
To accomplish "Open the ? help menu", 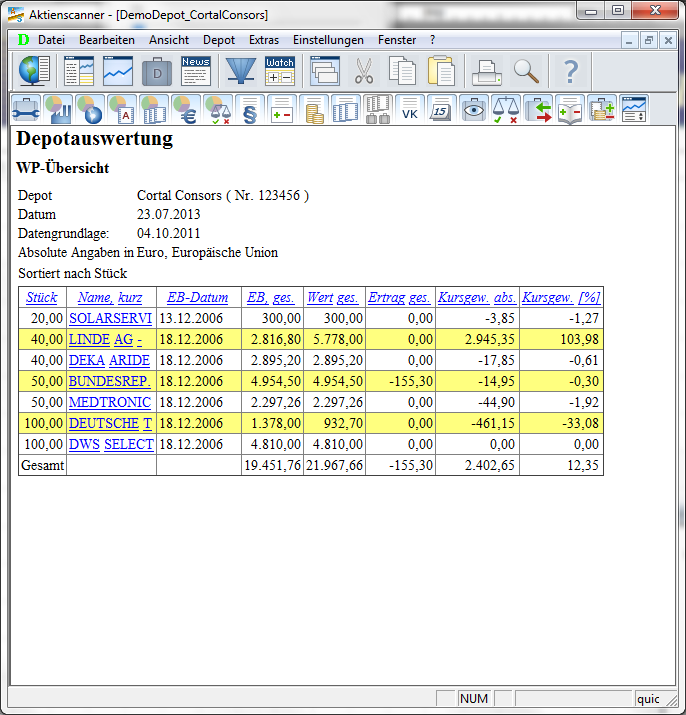I will coord(432,40).
